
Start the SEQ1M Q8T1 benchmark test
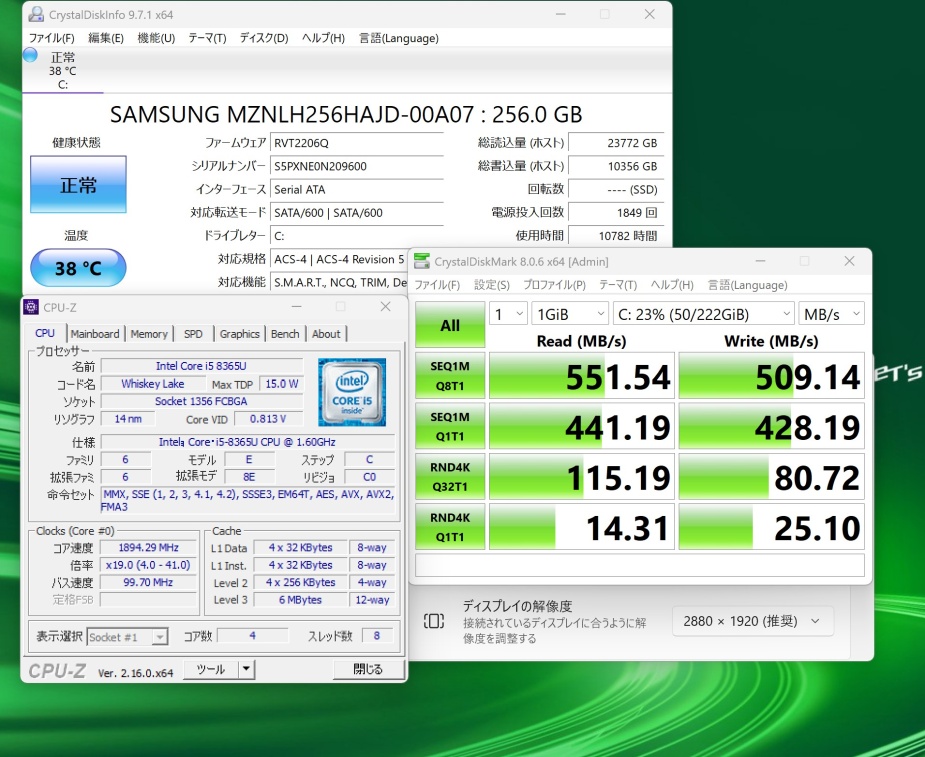[450, 375]
